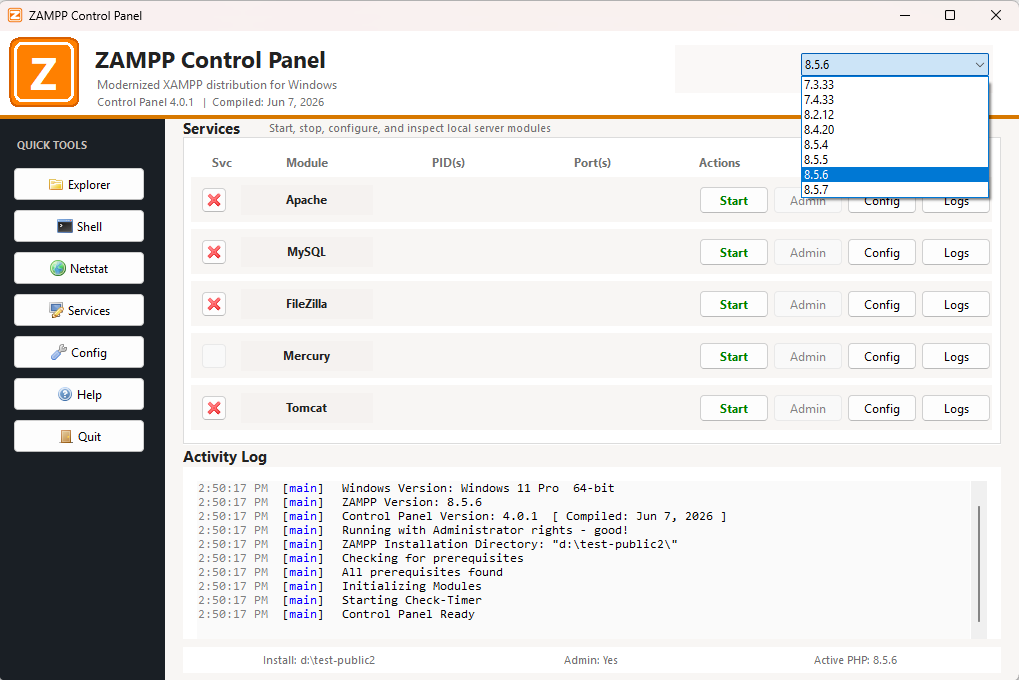Pick version 8.5.5 in dropdown
The image size is (1019, 680).
[895, 159]
